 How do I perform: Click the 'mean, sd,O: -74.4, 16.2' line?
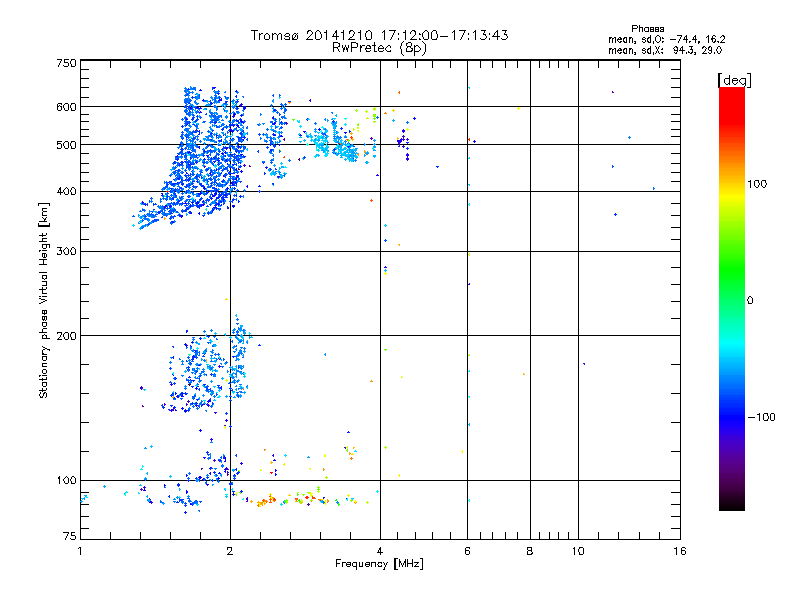(666, 39)
